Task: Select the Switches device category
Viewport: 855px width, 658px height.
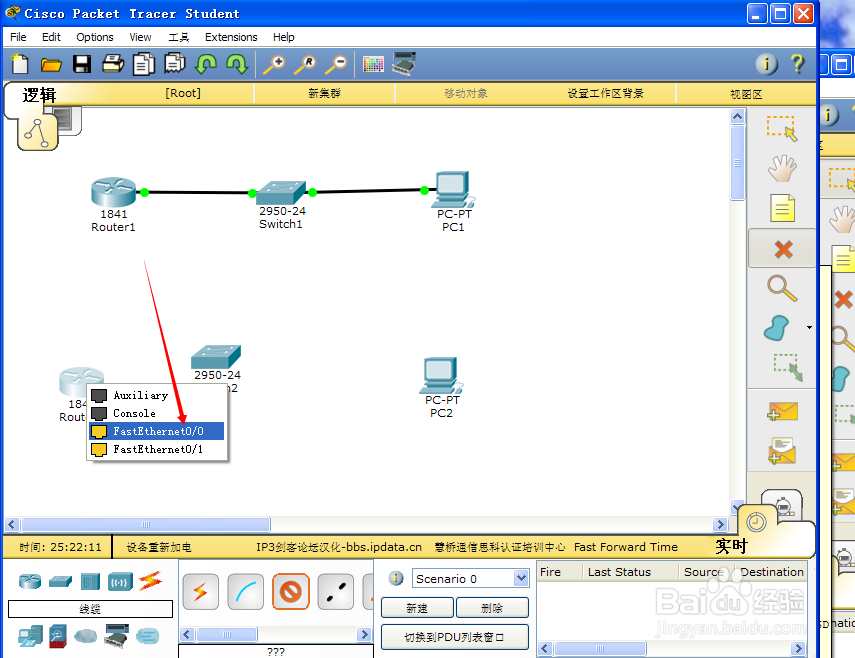Action: point(60,581)
